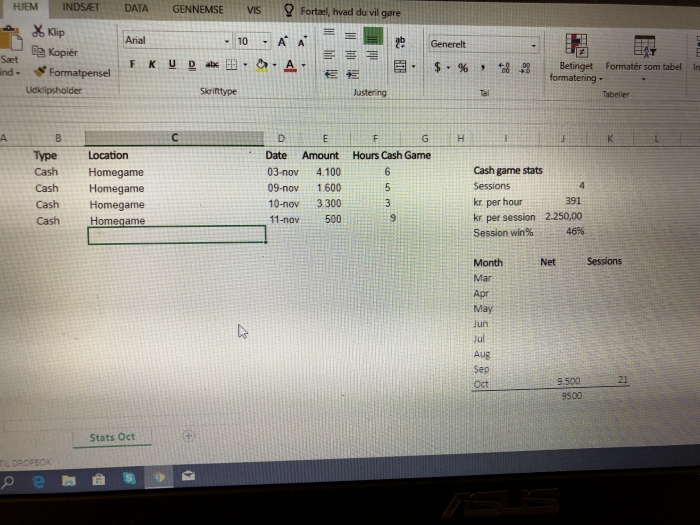Viewport: 700px width, 525px height.
Task: Click the increase decimal icon
Action: coord(504,68)
